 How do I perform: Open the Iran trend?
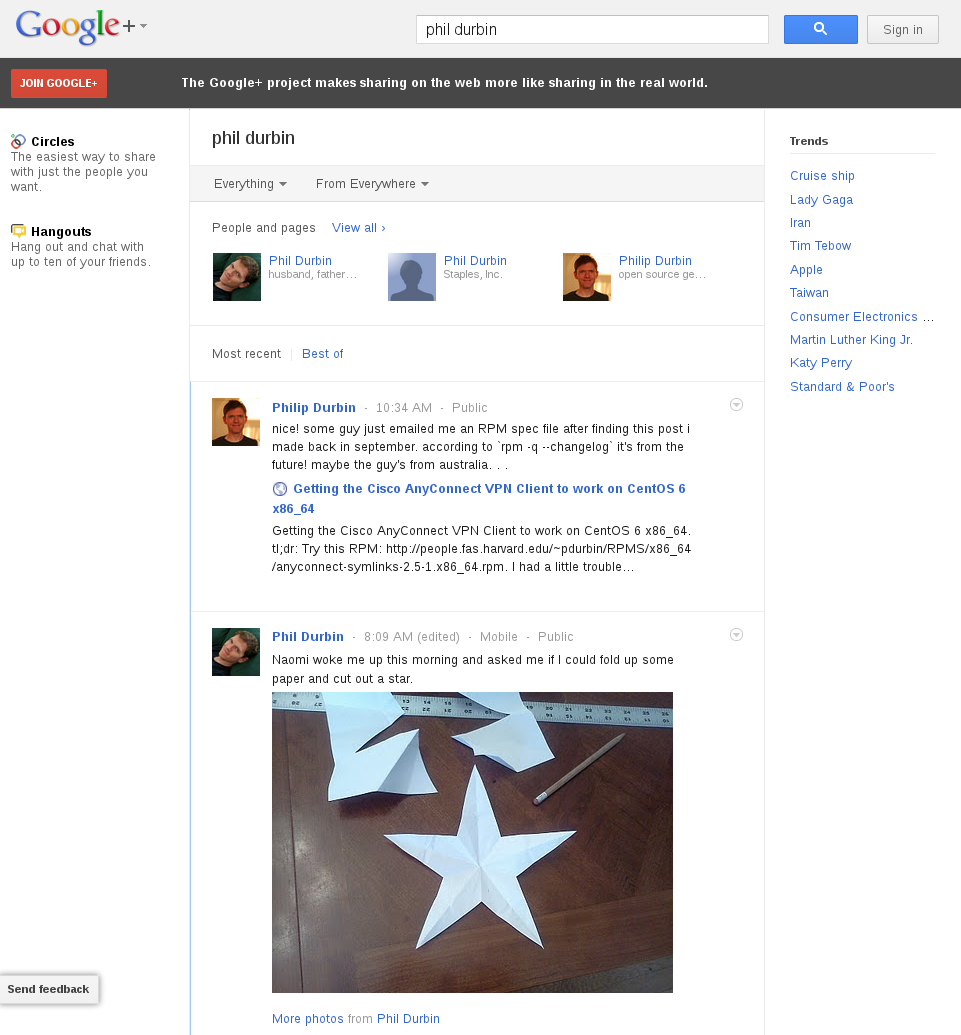point(800,222)
